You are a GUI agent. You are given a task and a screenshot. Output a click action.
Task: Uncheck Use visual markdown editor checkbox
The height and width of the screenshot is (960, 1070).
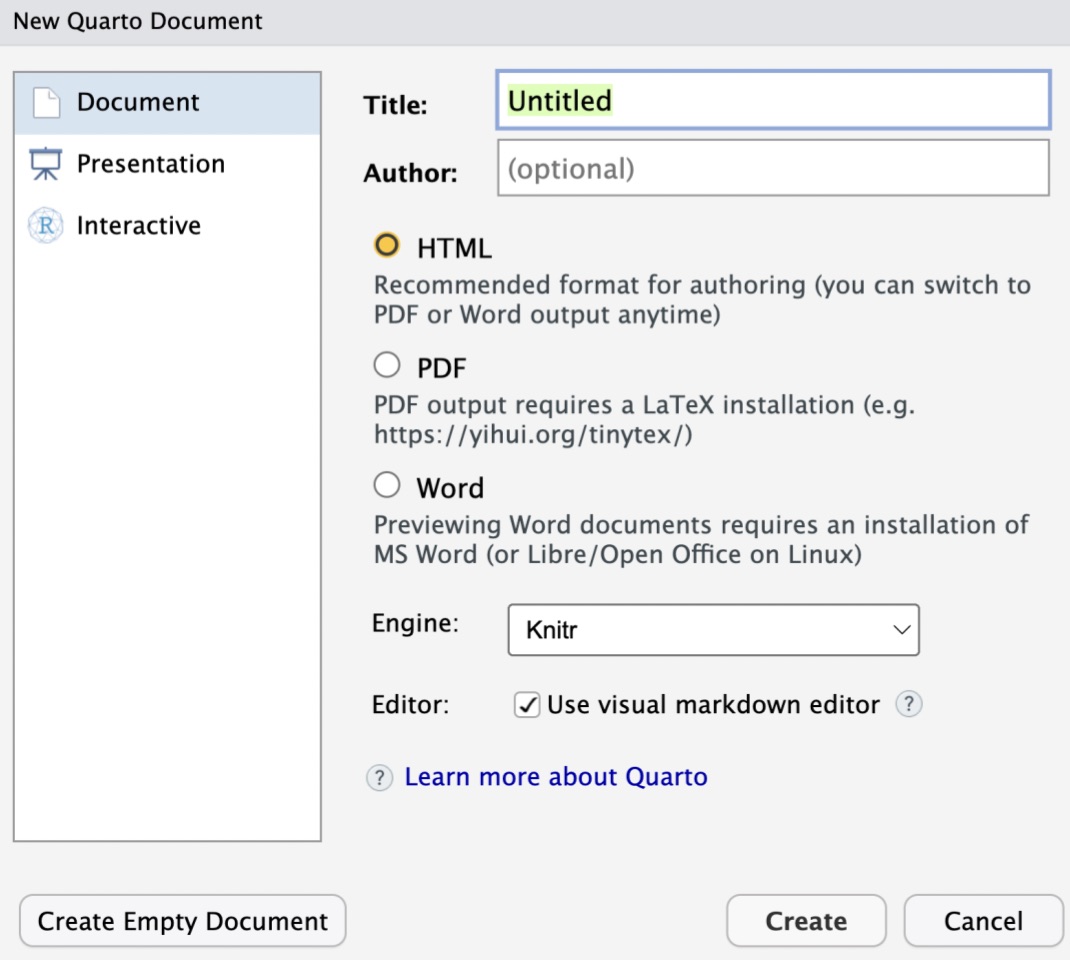[527, 705]
